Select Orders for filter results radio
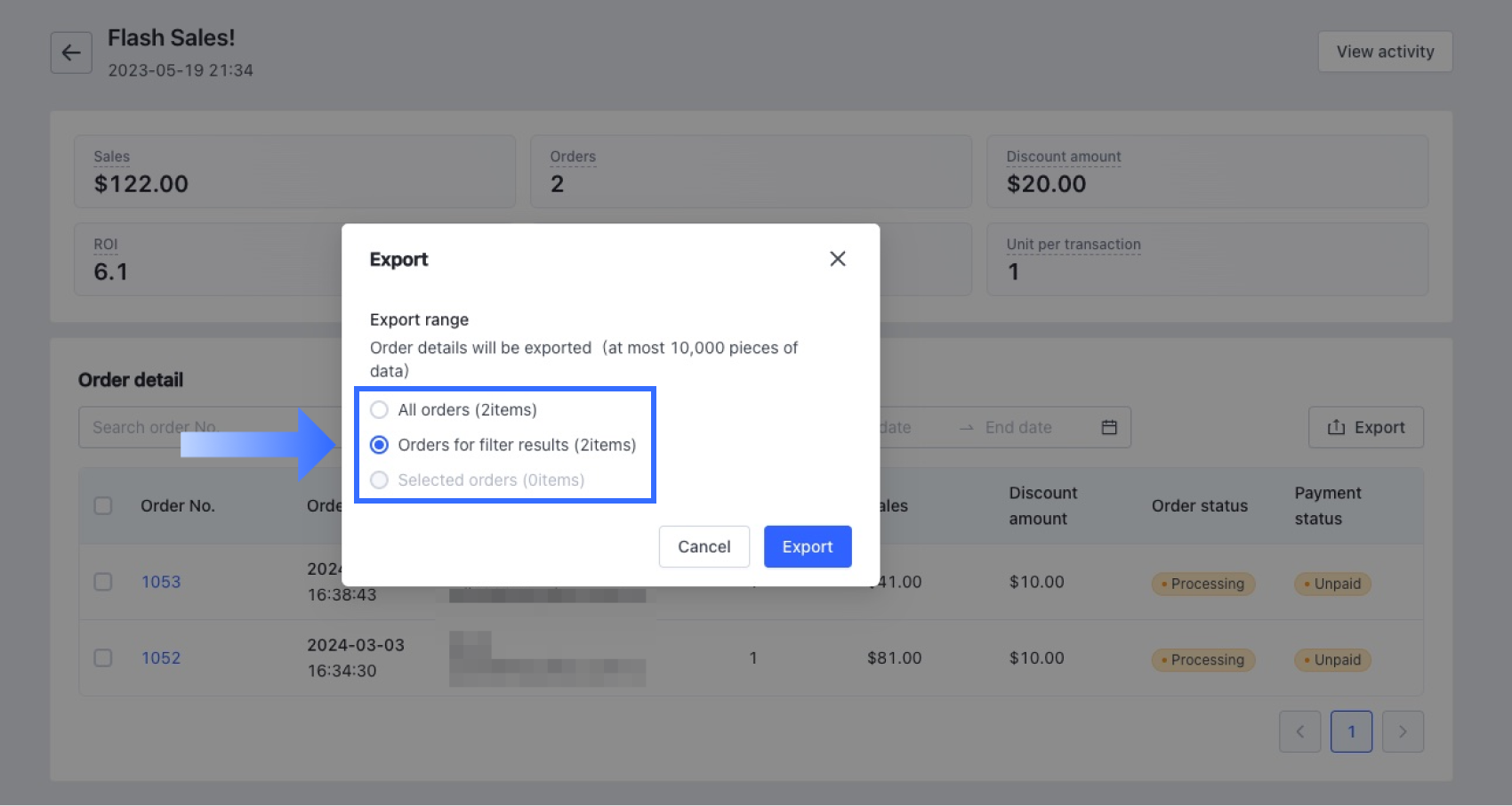1512x806 pixels. click(380, 445)
